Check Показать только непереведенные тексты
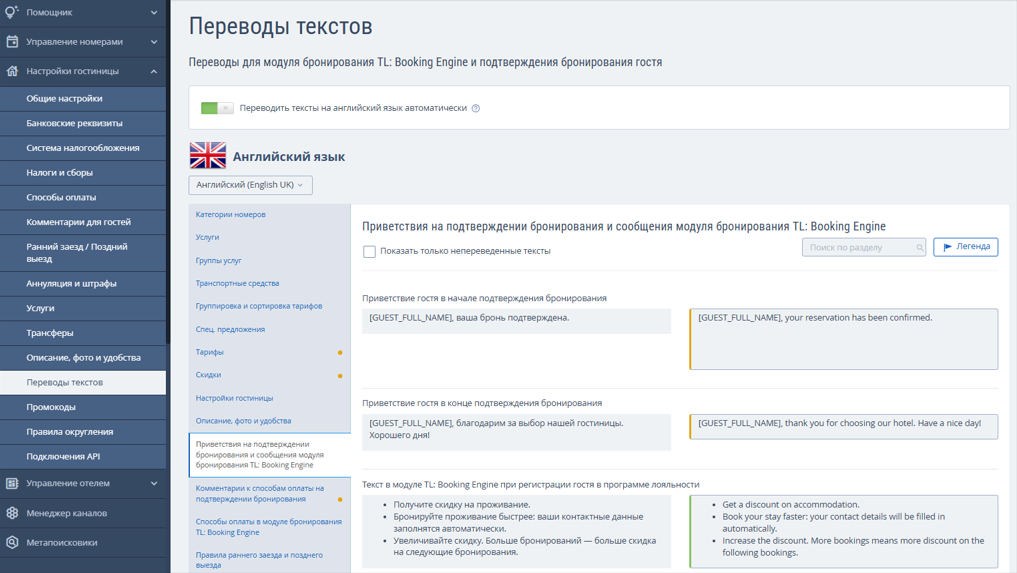 (x=369, y=251)
